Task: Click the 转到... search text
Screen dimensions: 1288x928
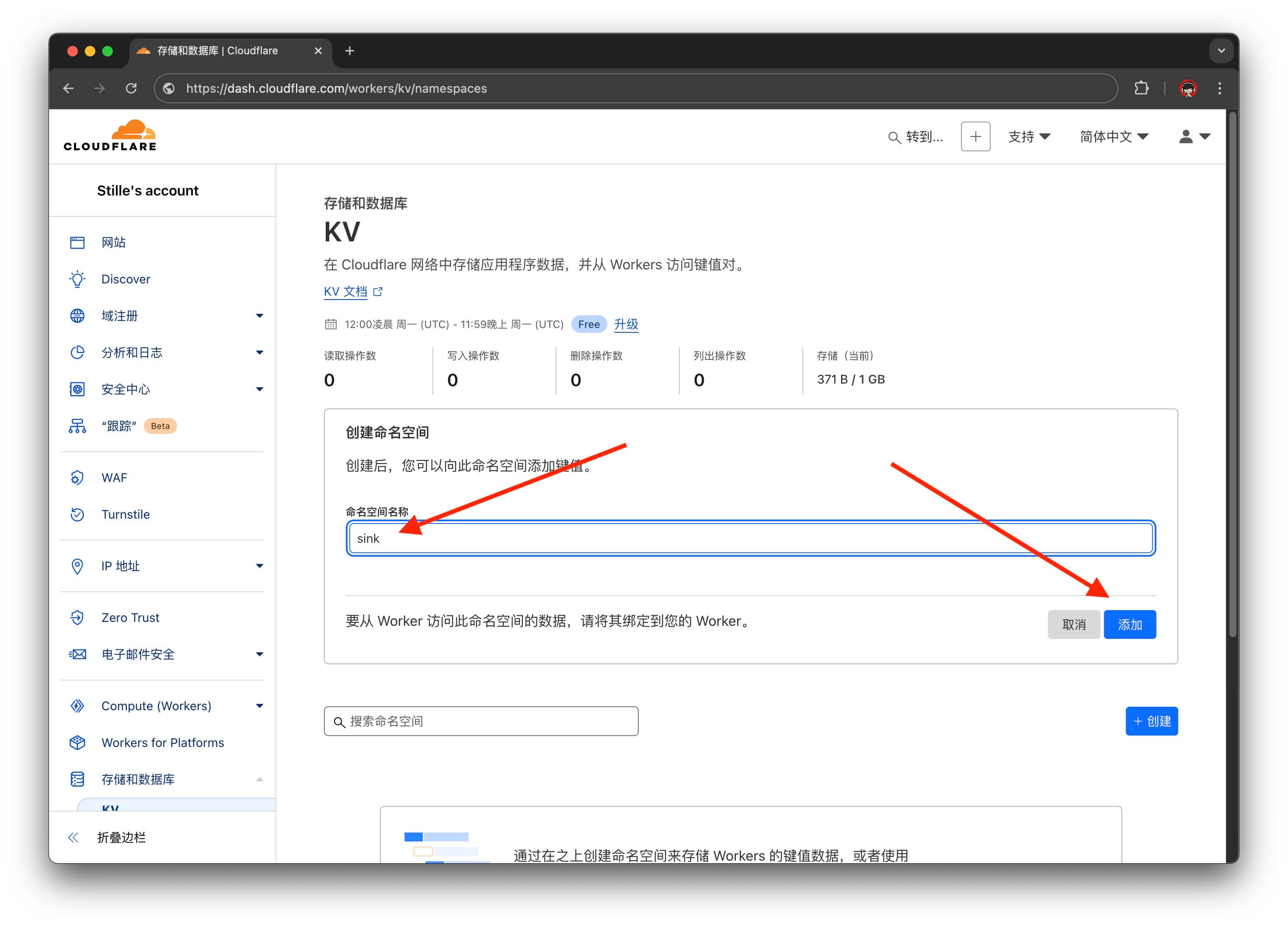Action: point(924,136)
